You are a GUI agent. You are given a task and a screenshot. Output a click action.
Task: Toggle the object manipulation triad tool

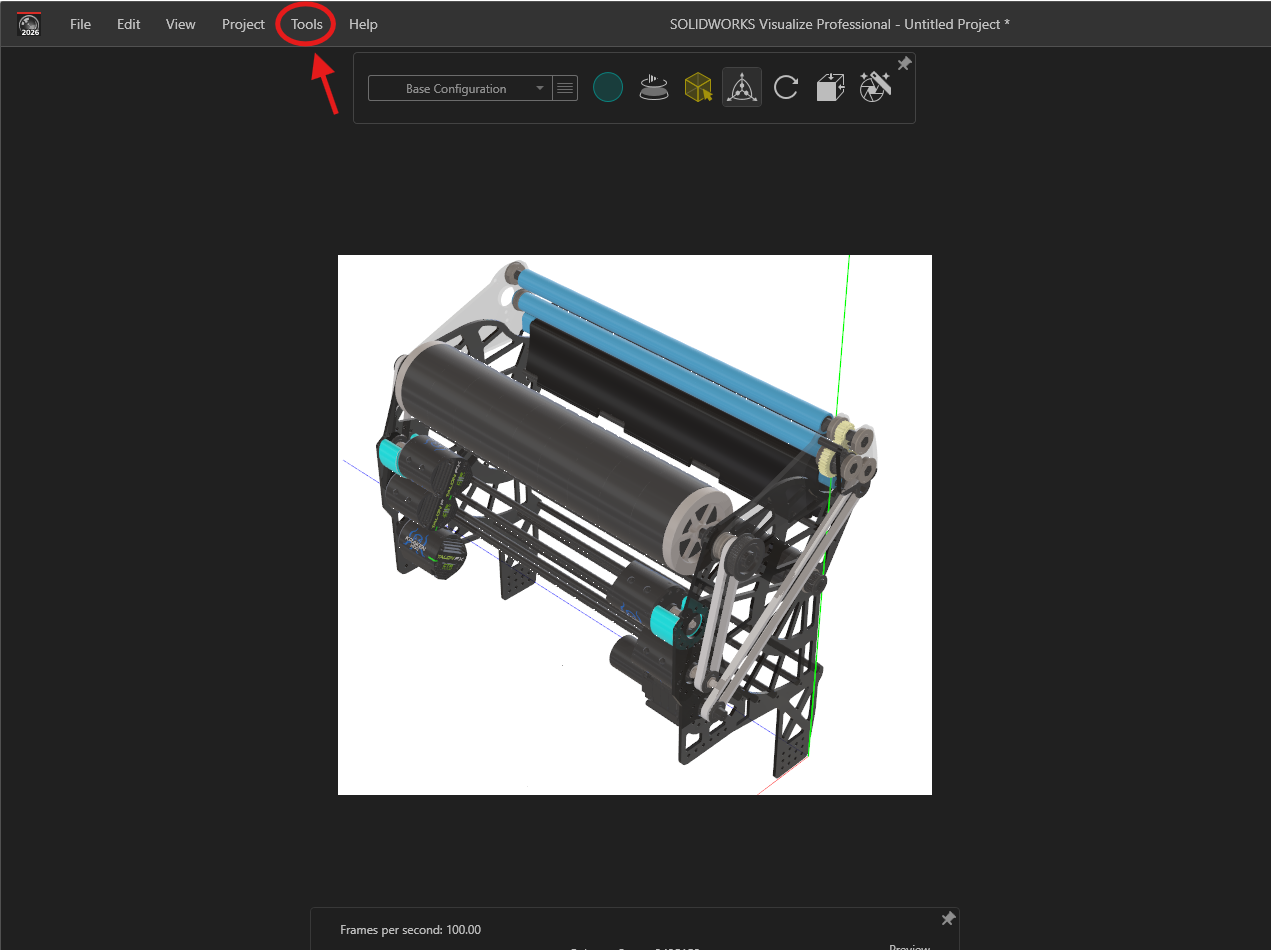click(742, 88)
